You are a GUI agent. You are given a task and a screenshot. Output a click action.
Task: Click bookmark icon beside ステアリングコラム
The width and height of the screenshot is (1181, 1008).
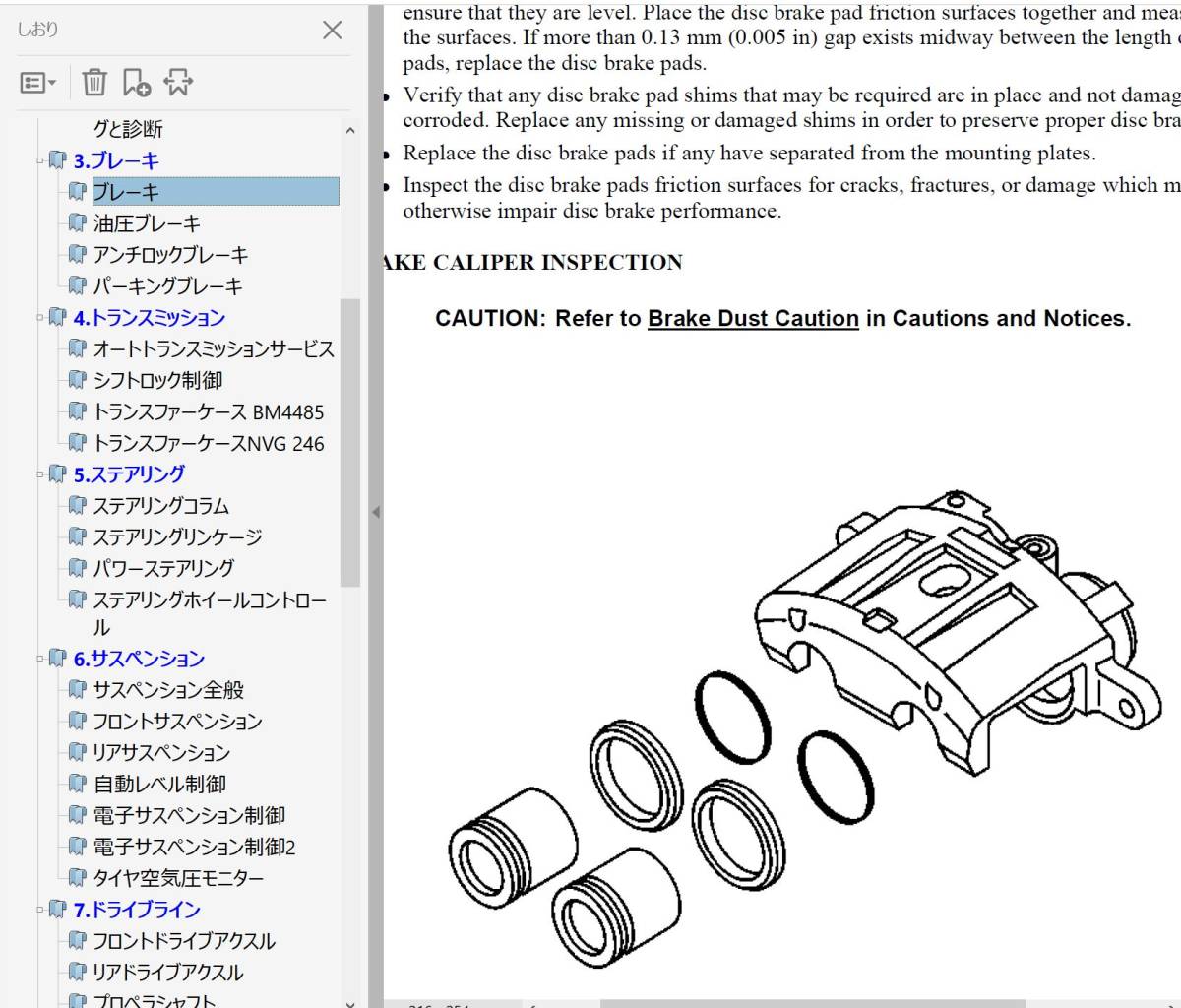[x=77, y=506]
